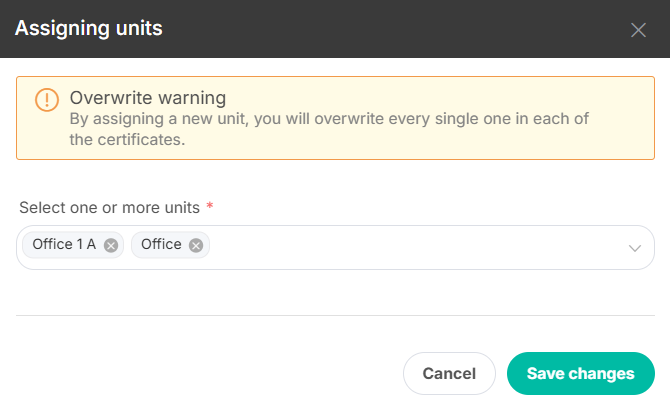Select the Office chip label
The height and width of the screenshot is (420, 670).
point(161,244)
